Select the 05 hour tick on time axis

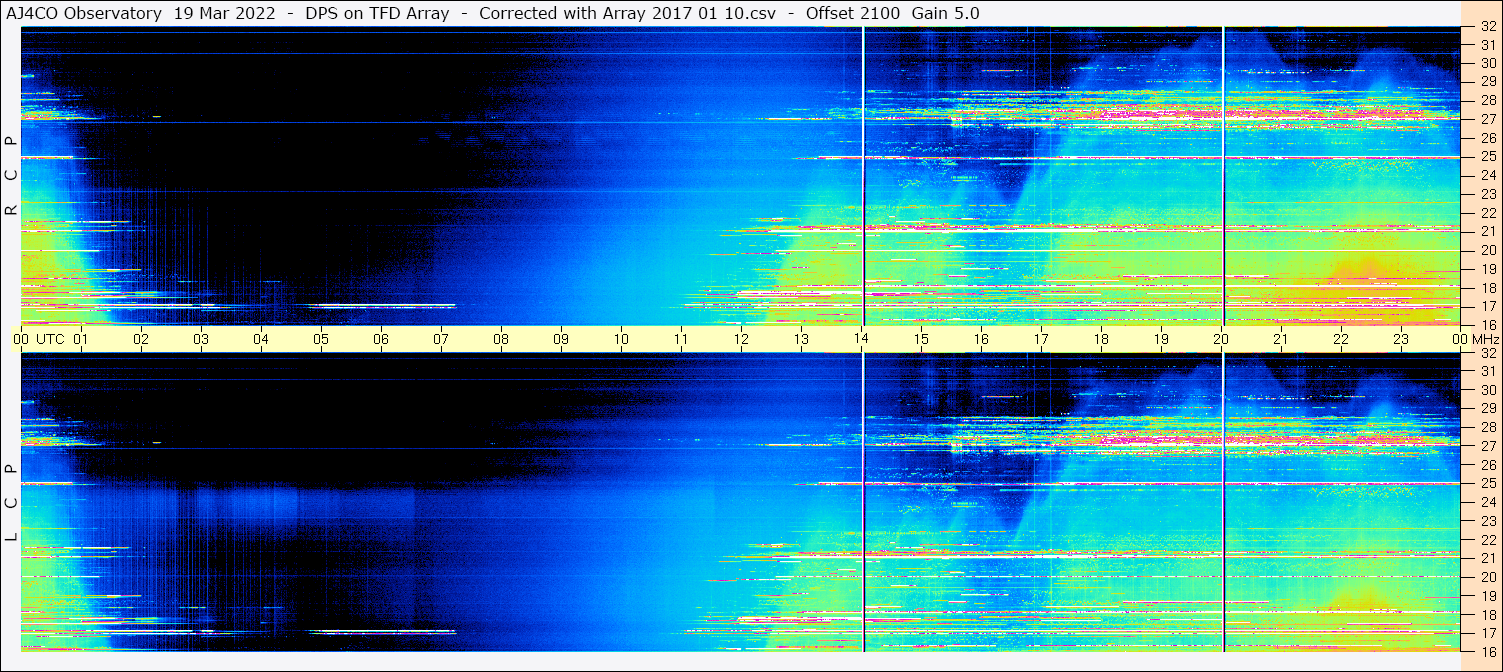[x=321, y=339]
